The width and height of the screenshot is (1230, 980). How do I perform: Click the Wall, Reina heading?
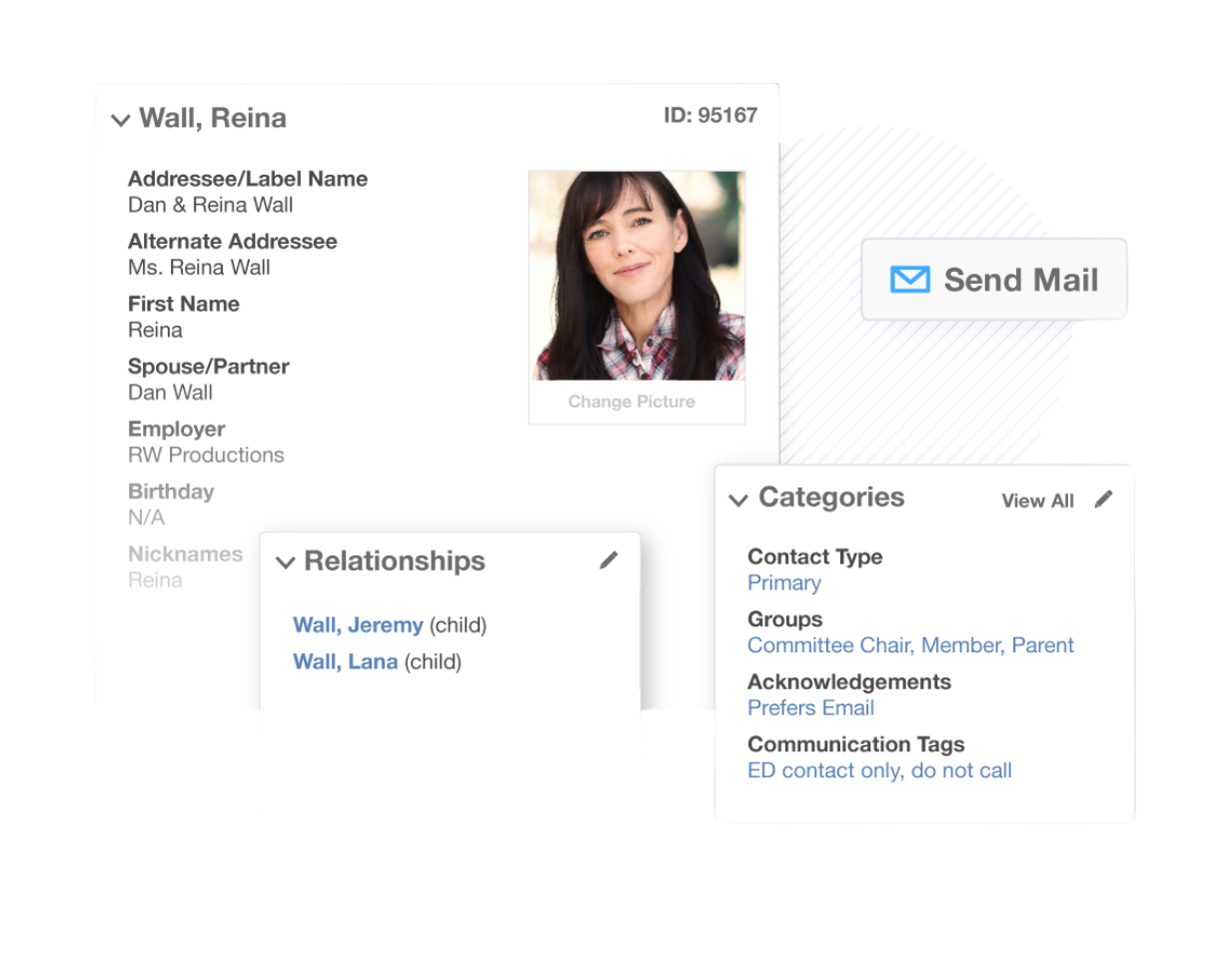pos(213,118)
